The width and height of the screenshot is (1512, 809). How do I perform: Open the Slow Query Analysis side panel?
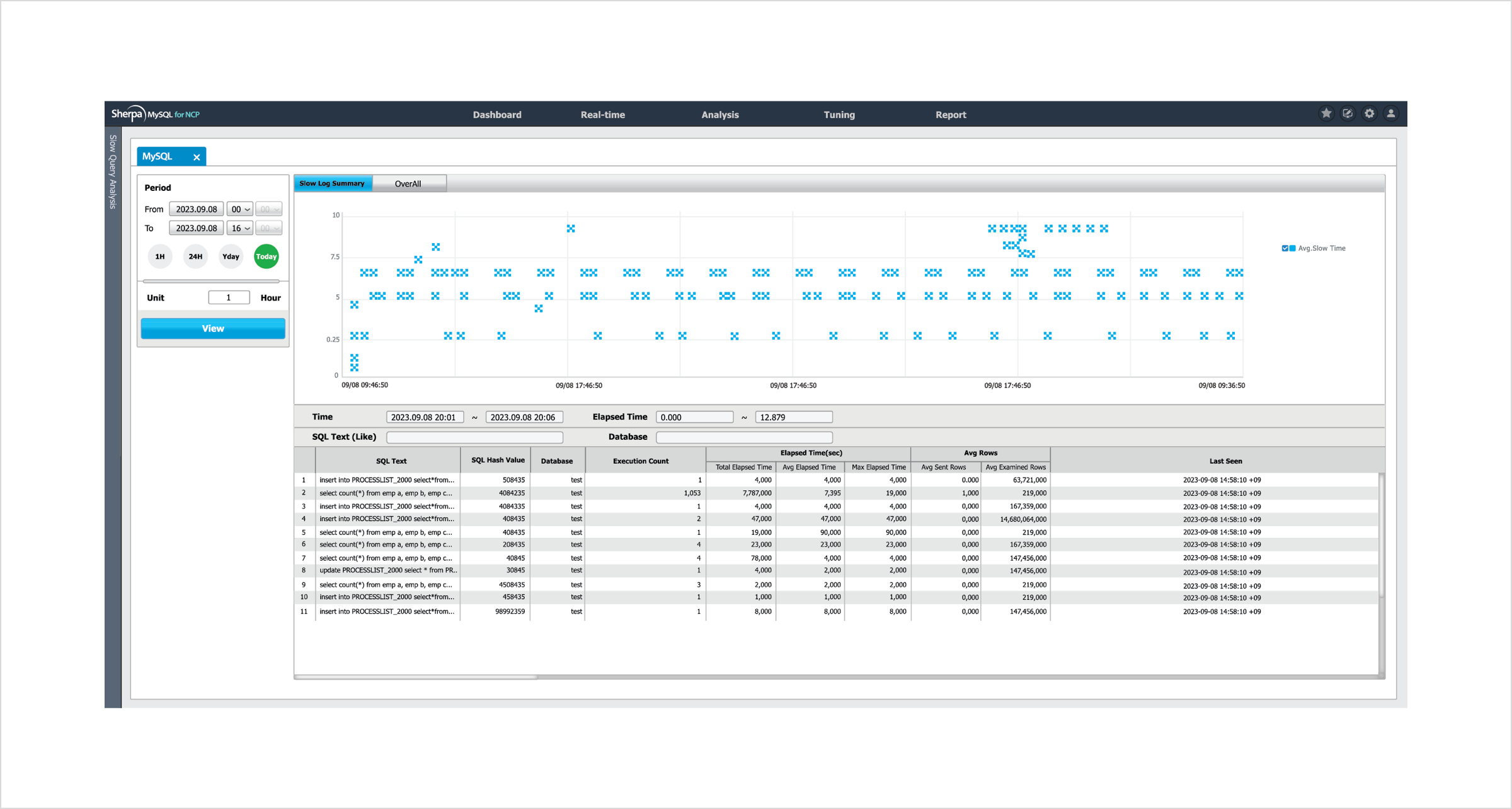pyautogui.click(x=113, y=171)
